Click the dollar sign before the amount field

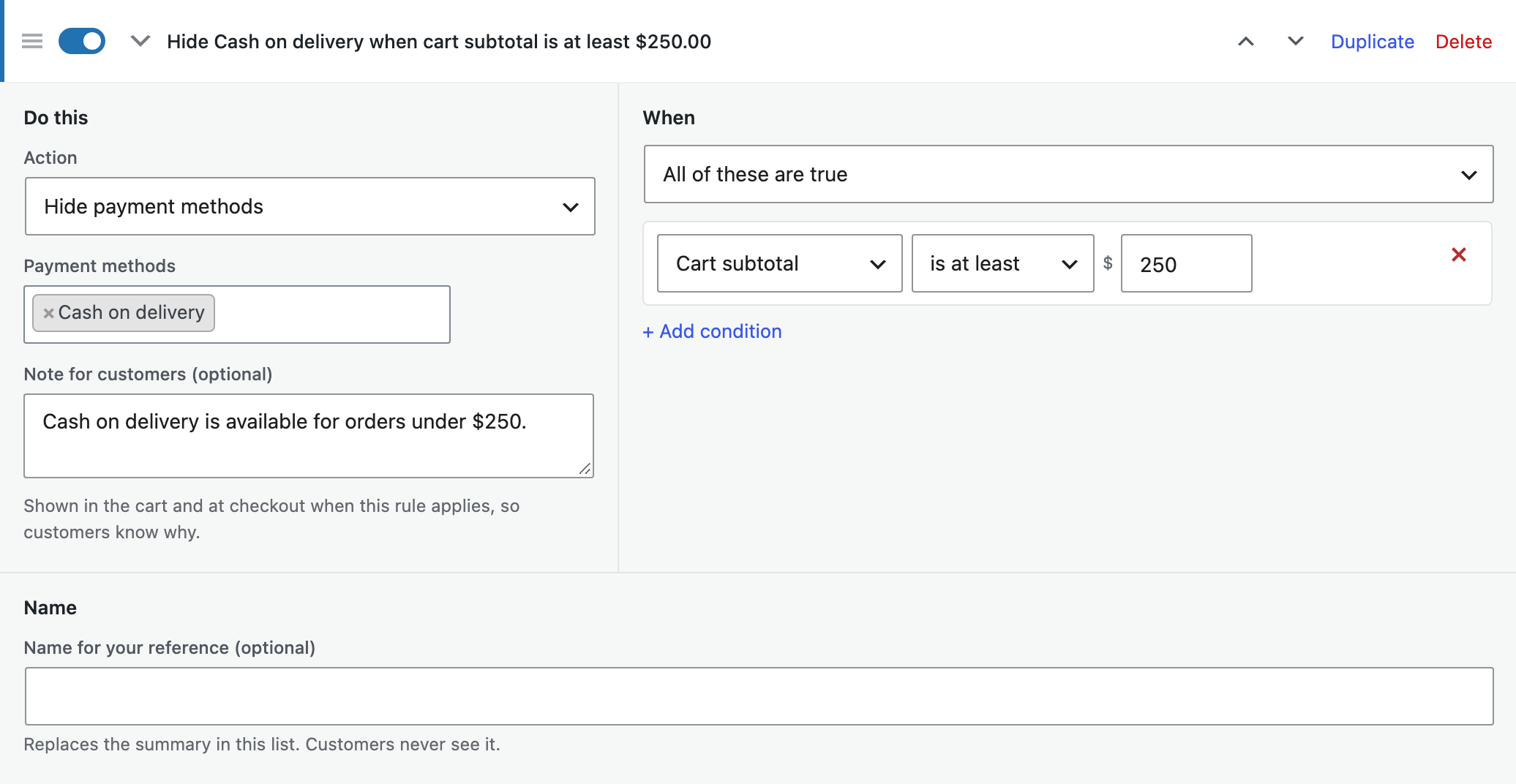1108,263
